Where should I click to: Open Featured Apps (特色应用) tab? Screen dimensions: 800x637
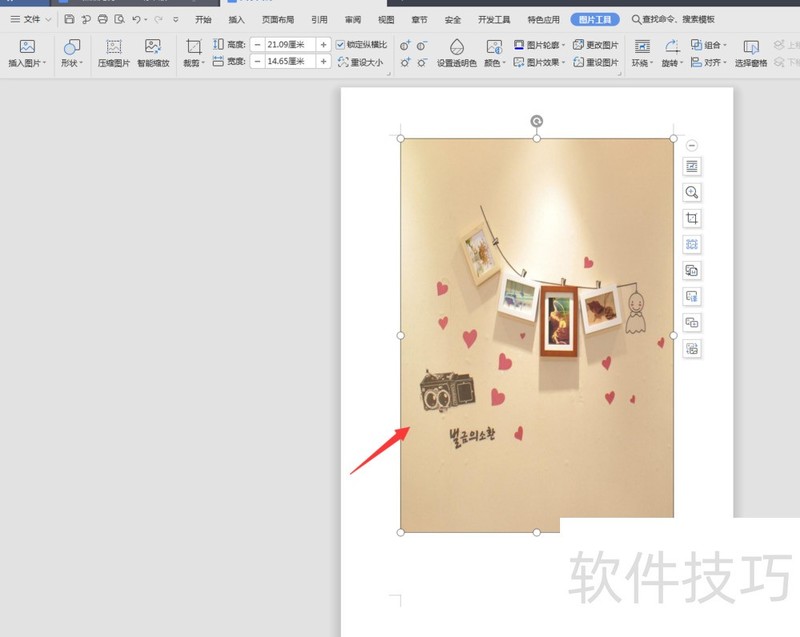tap(543, 19)
